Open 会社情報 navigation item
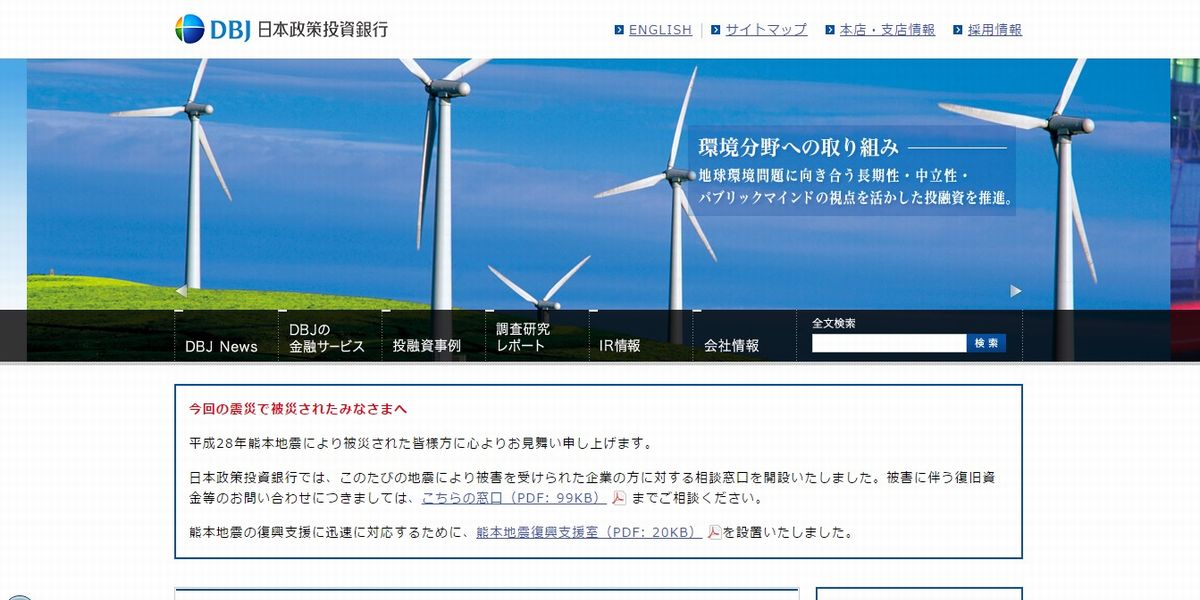Screen dimensions: 1200x600 (731, 346)
